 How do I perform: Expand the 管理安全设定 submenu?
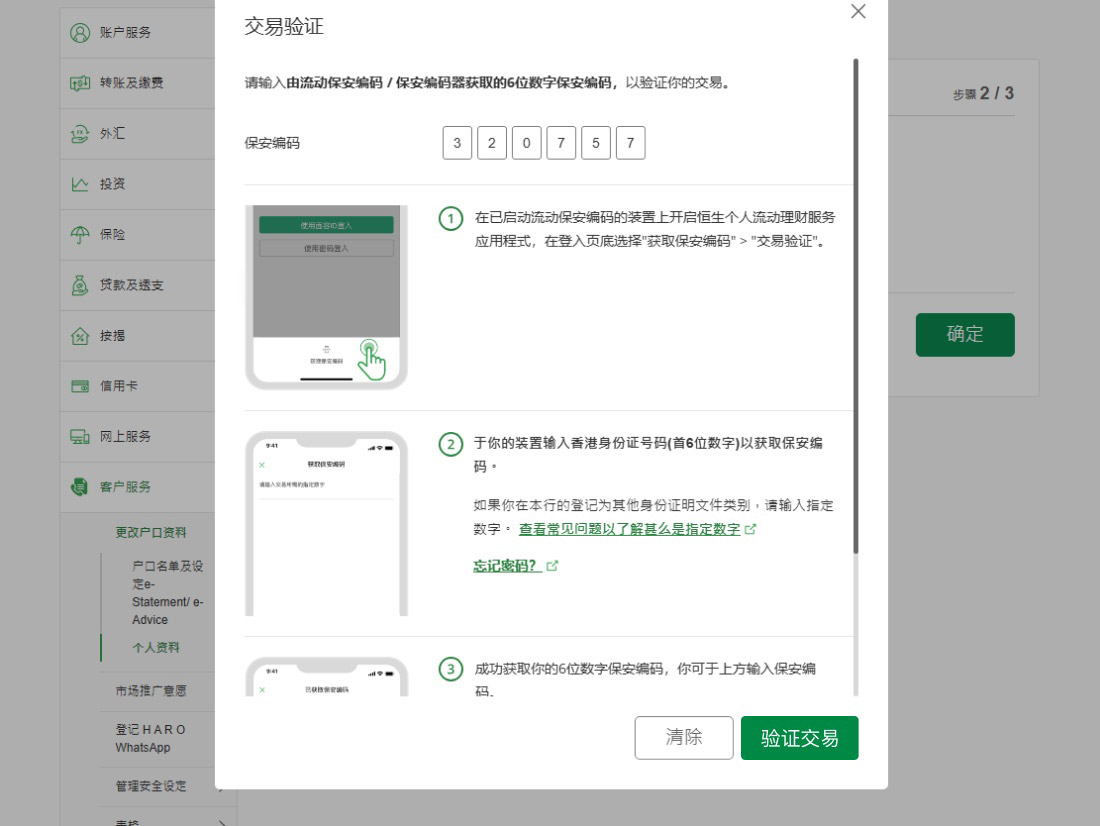(x=150, y=786)
